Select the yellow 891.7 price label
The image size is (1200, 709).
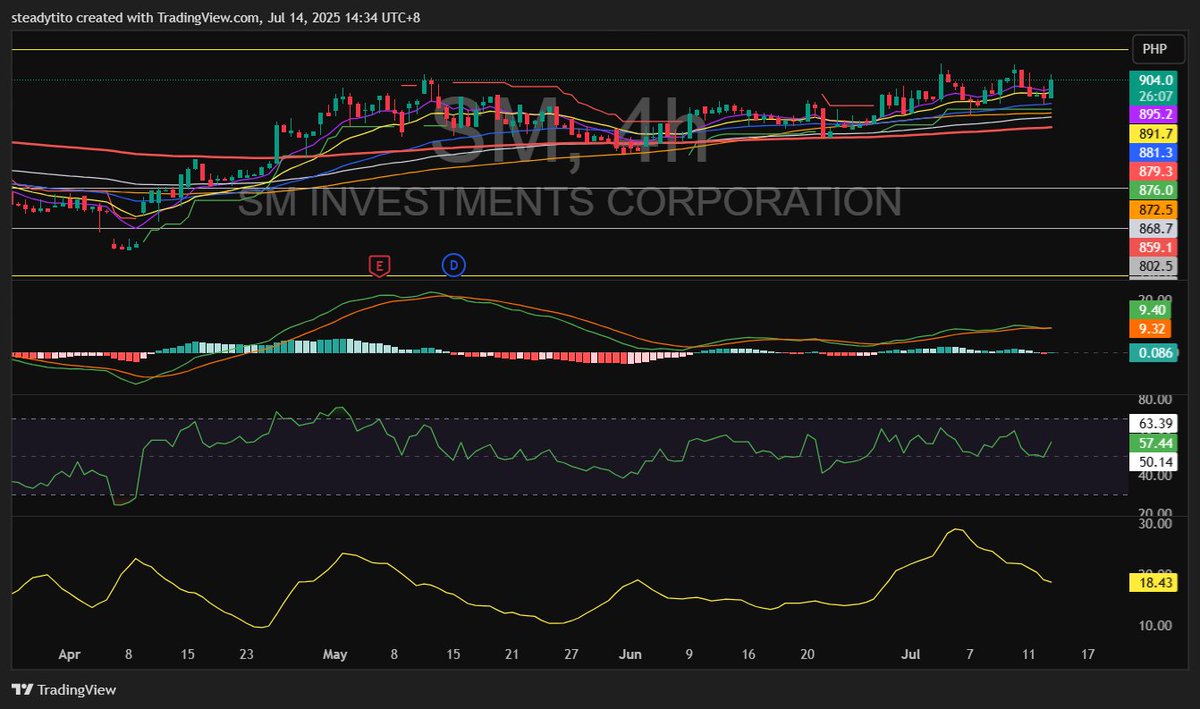(x=1155, y=134)
